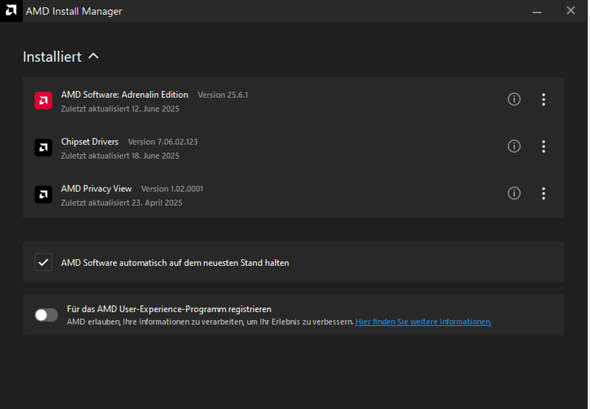The height and width of the screenshot is (409, 590).
Task: Open three-dot menu for AMD Privacy View
Action: [x=543, y=193]
